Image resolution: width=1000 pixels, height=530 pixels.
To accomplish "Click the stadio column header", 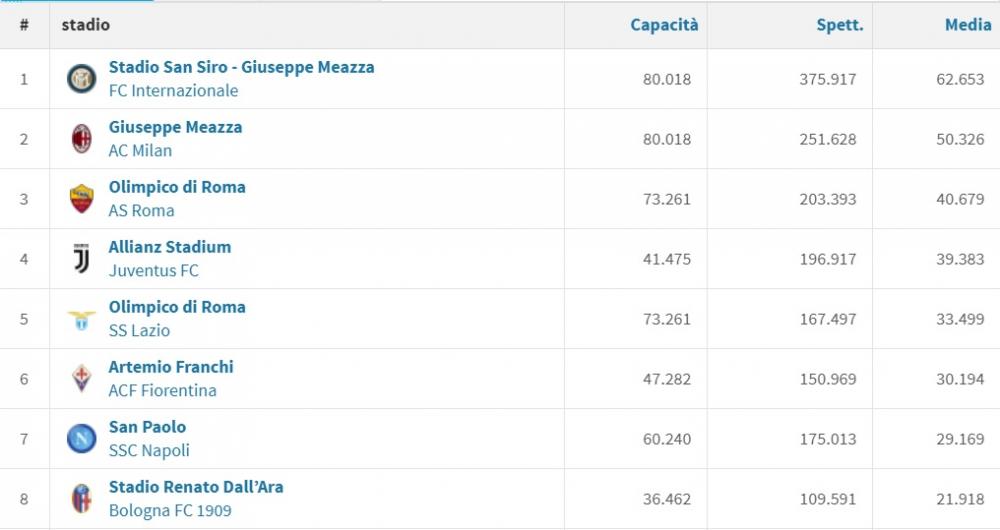I will pos(86,25).
